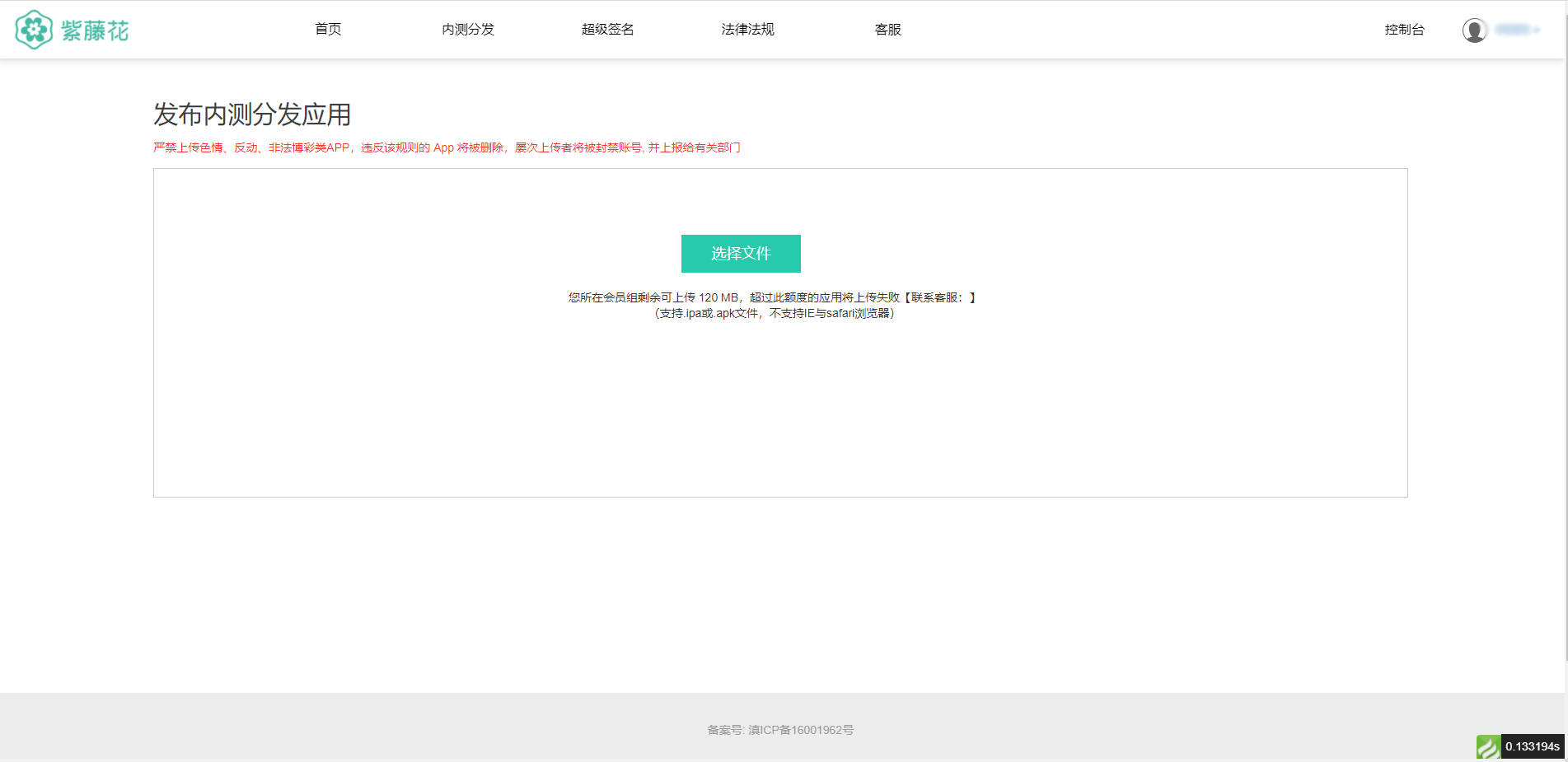Go to the 控制台 console link
This screenshot has width=1568, height=762.
1406,29
